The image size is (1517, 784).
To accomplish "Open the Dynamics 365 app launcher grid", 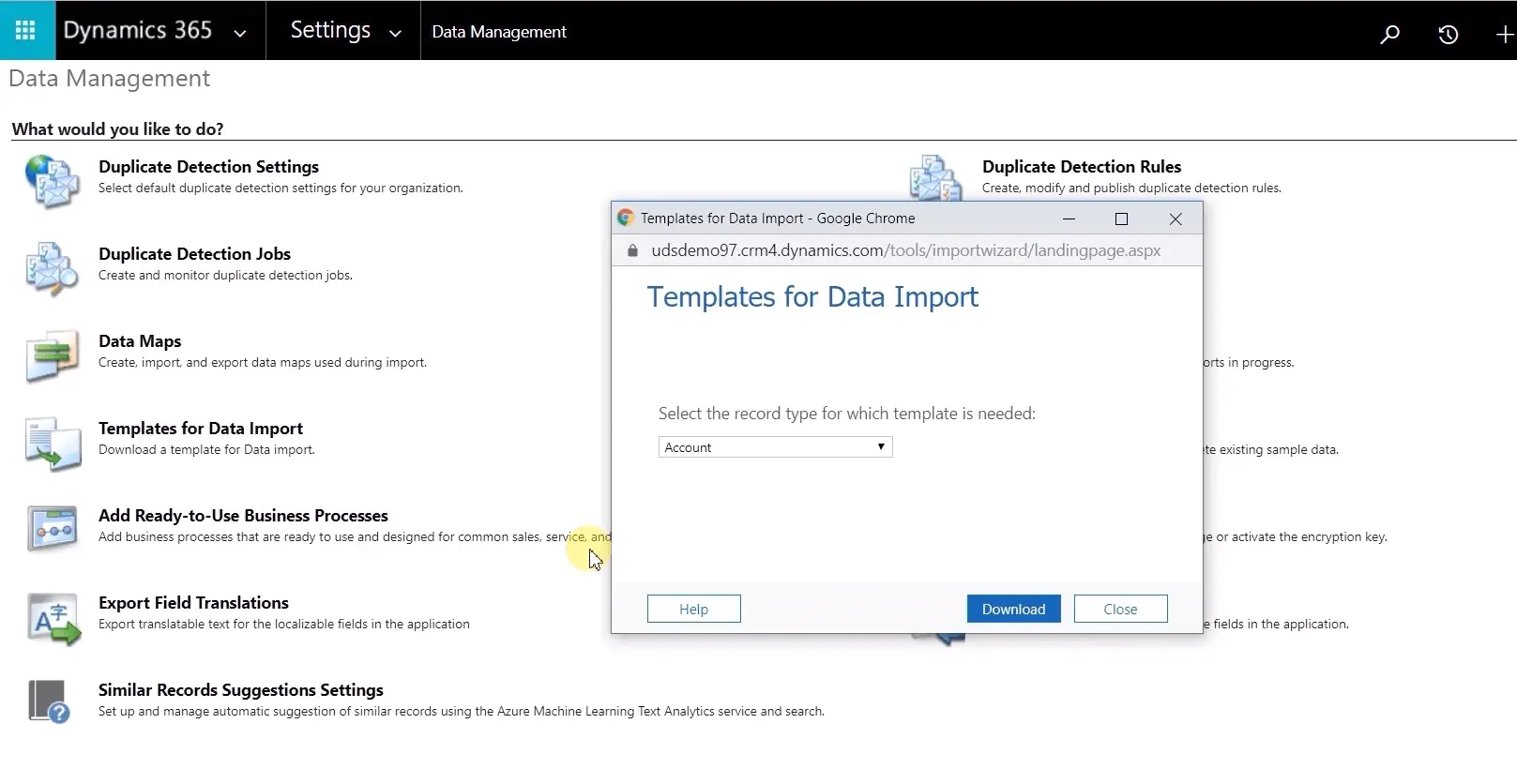I will [x=26, y=31].
